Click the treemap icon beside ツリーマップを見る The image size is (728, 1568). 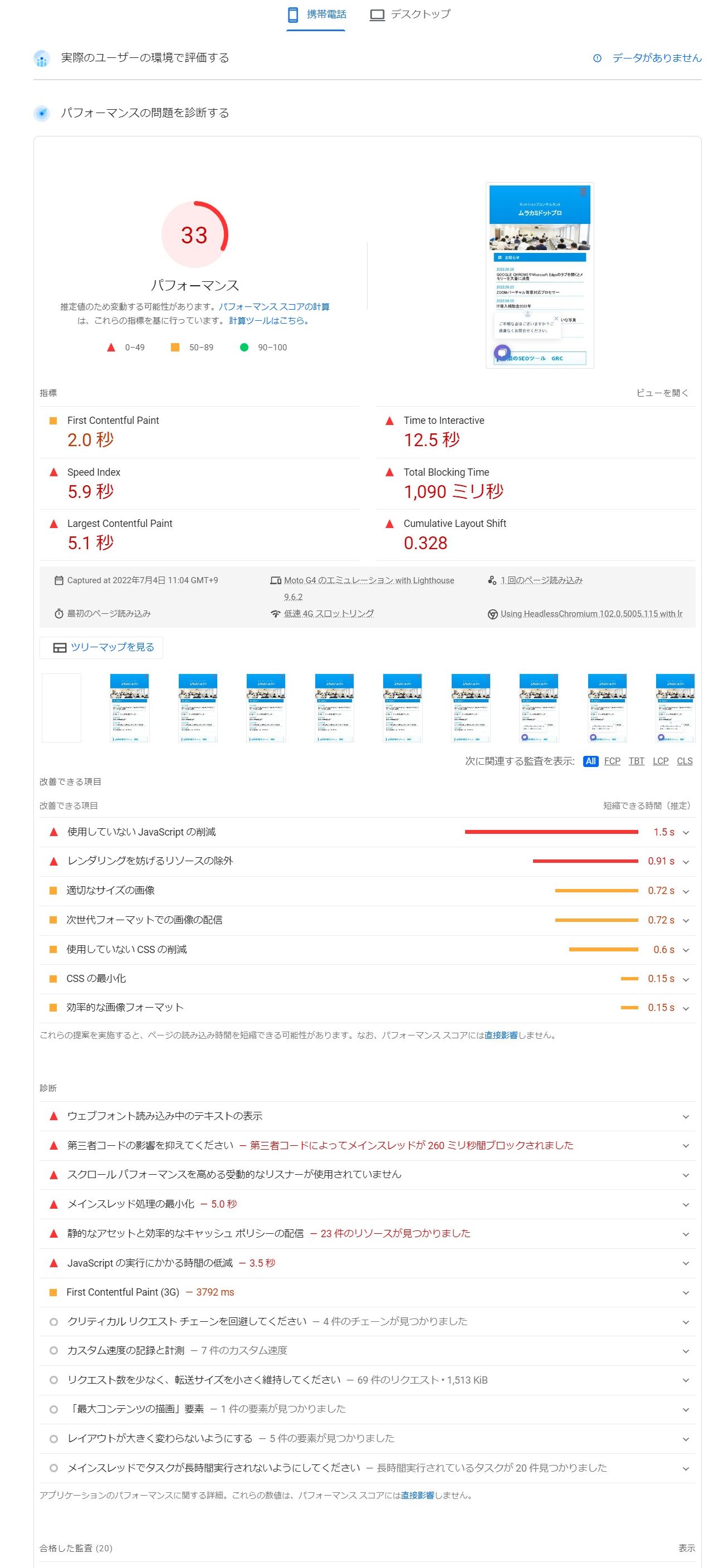click(x=59, y=648)
